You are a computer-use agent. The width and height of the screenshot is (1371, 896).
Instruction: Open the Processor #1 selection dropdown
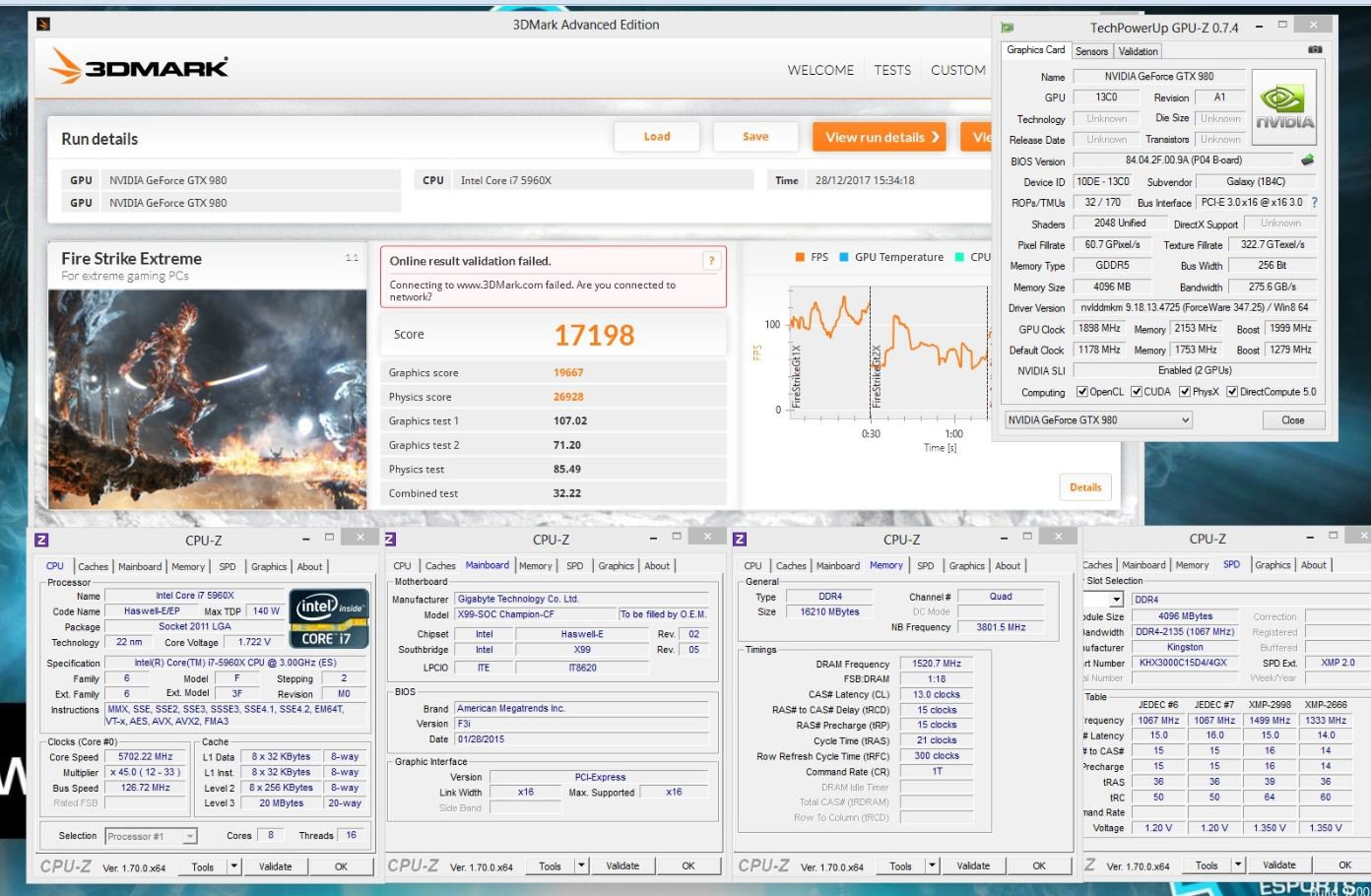click(x=152, y=836)
